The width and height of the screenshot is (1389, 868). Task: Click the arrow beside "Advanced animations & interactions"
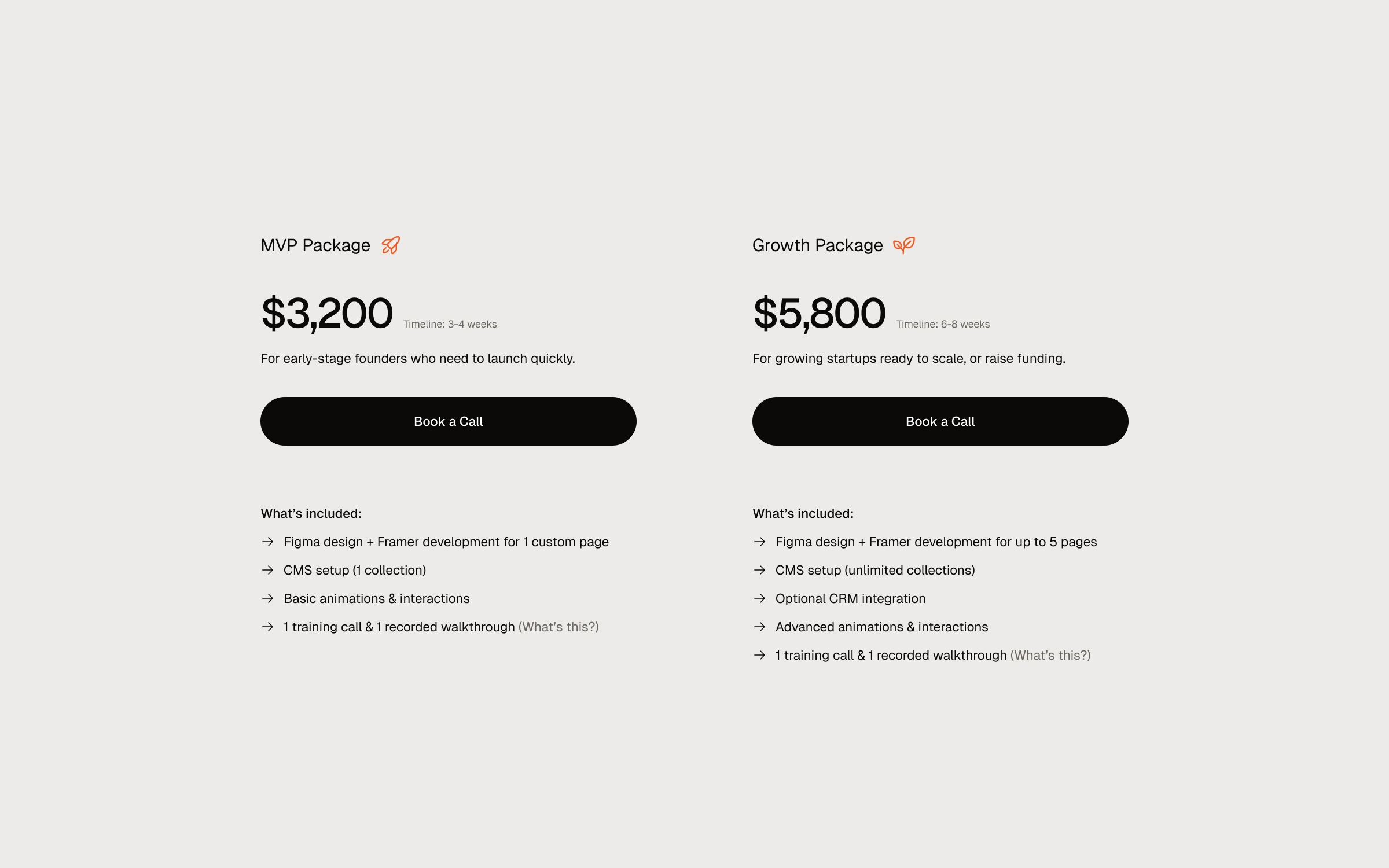[x=759, y=627]
